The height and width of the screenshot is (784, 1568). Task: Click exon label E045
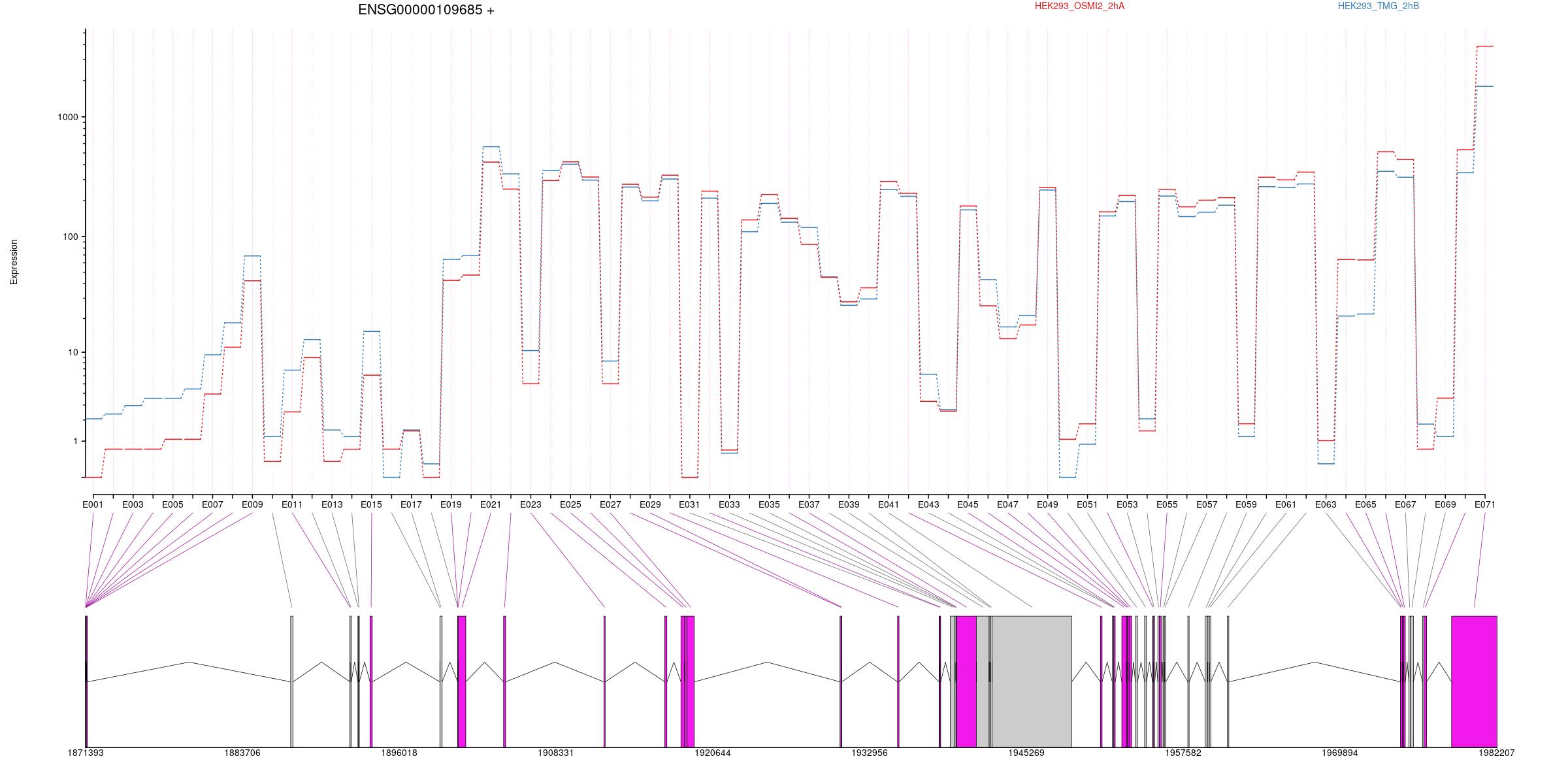pos(968,504)
